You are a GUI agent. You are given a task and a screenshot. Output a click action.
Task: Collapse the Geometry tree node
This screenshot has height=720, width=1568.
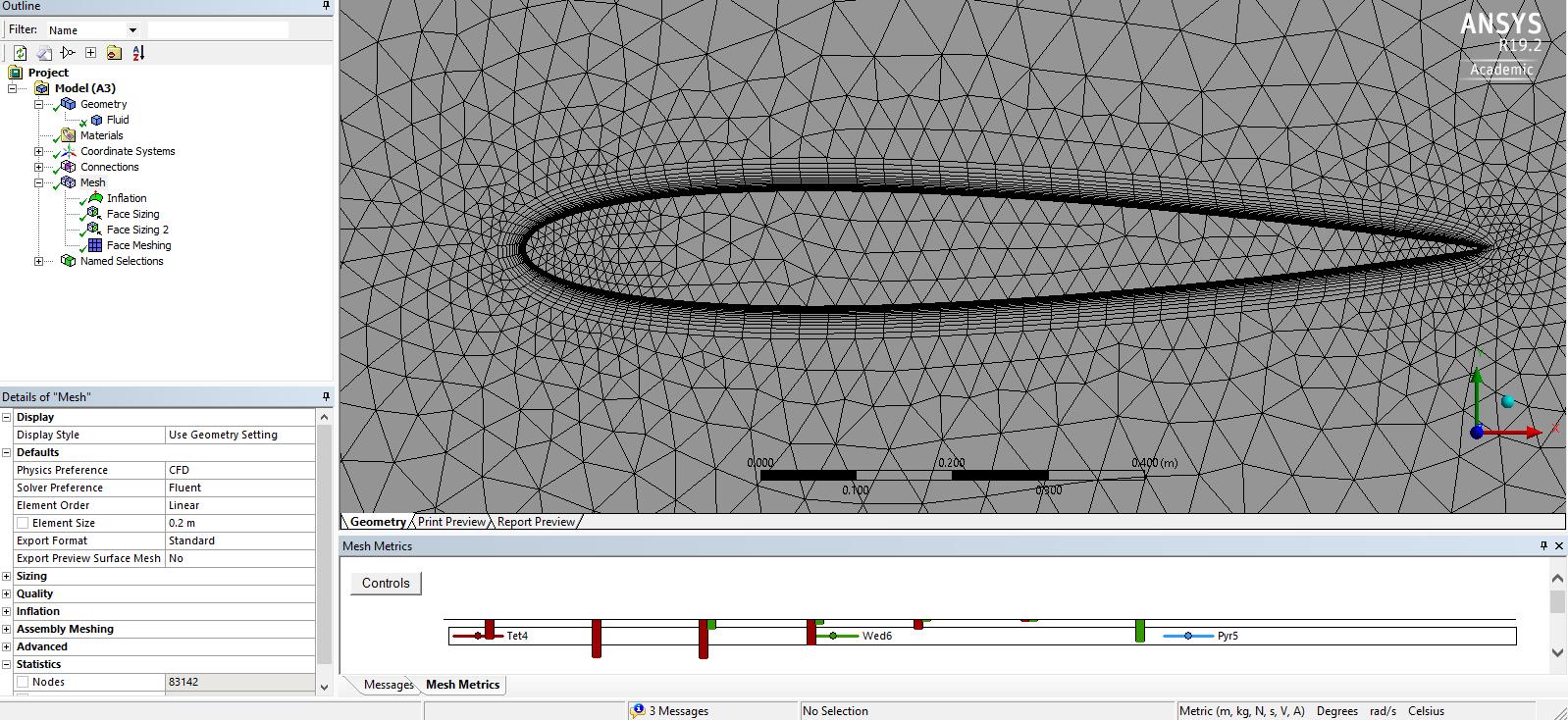[39, 104]
